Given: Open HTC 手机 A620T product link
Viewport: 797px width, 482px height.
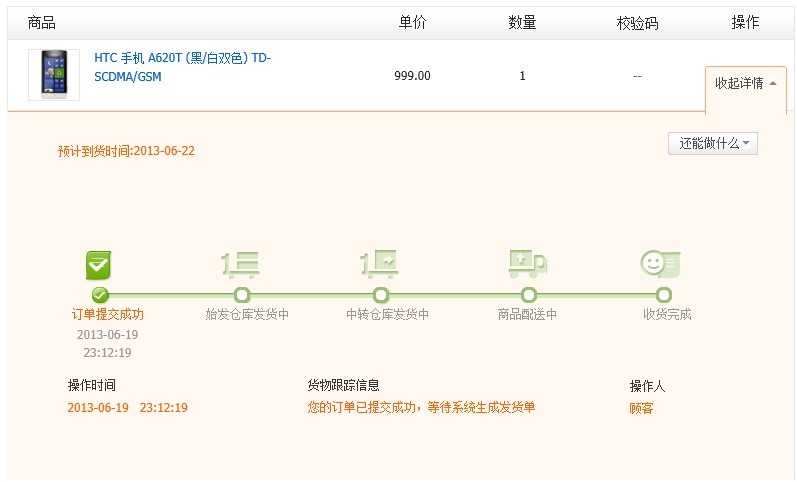Looking at the screenshot, I should coord(182,67).
